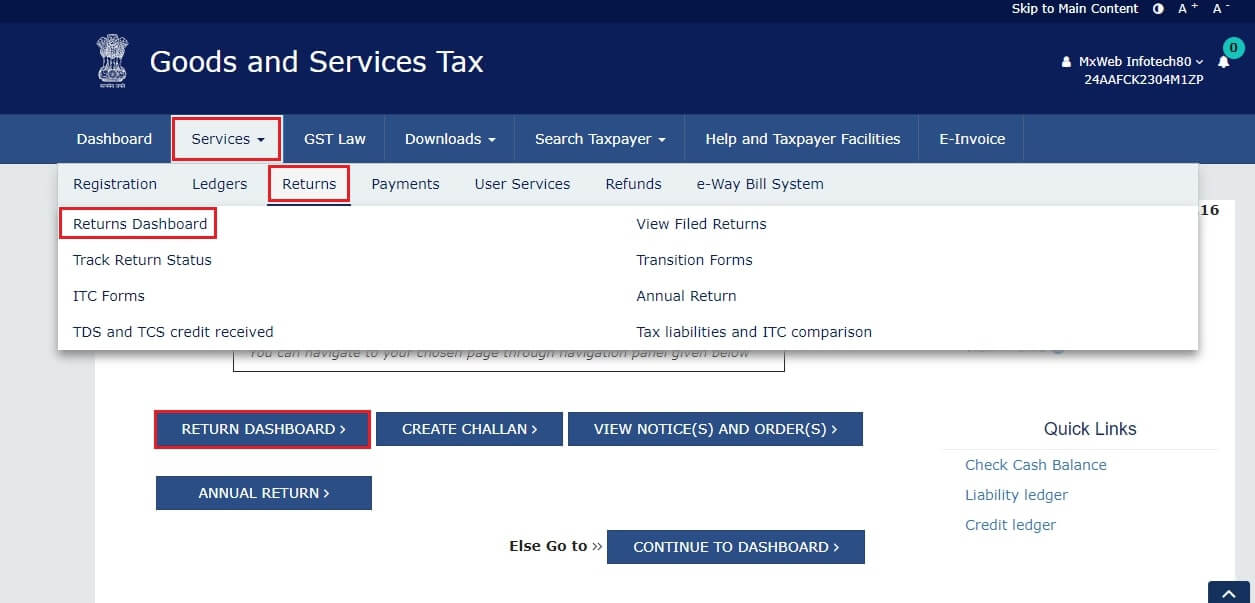The image size is (1255, 603).
Task: Click Check Cash Balance quick link
Action: tap(1035, 464)
